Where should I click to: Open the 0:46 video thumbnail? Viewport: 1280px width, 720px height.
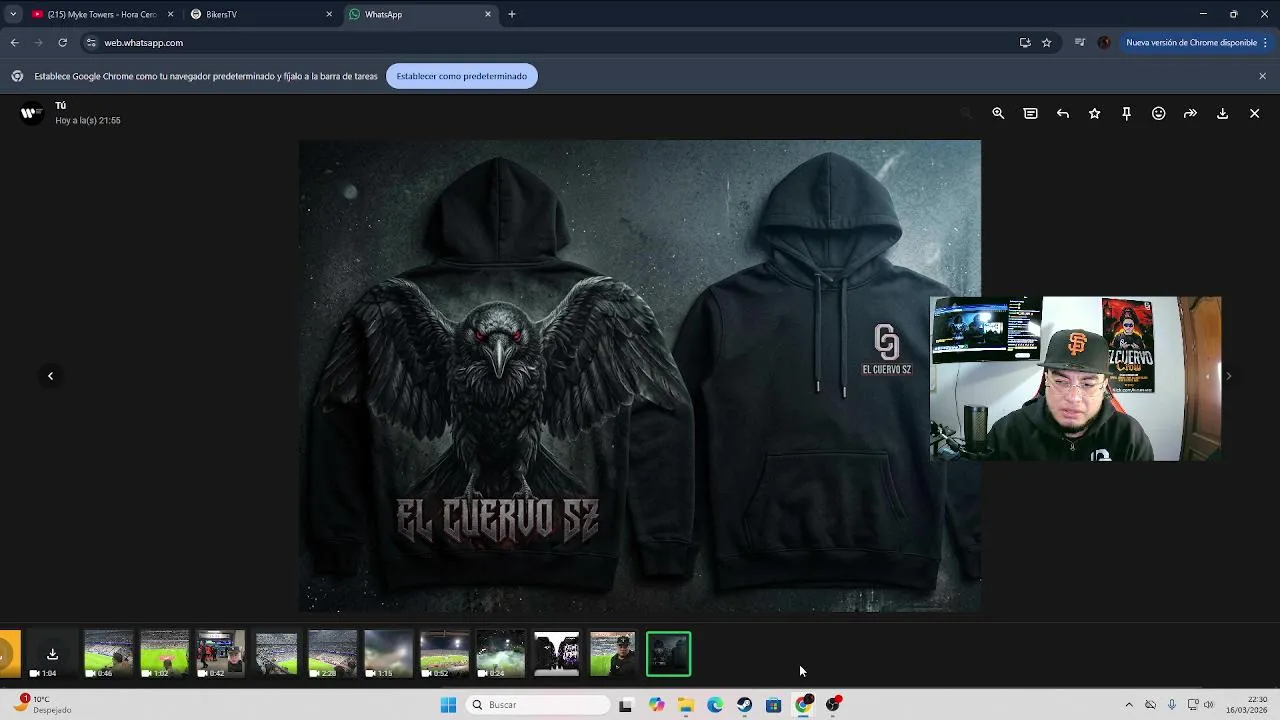click(108, 654)
